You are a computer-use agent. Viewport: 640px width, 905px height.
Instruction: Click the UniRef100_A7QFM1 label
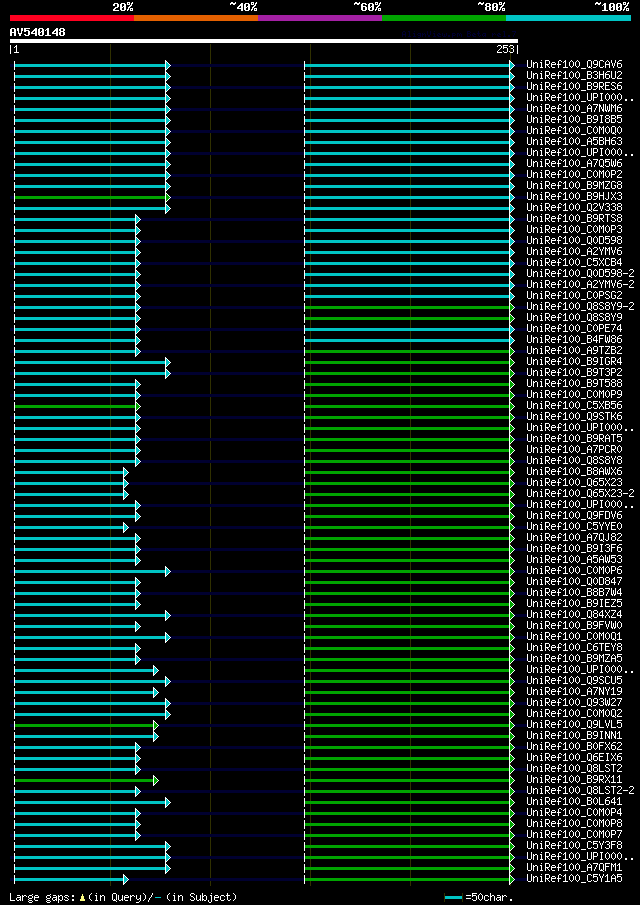(574, 867)
